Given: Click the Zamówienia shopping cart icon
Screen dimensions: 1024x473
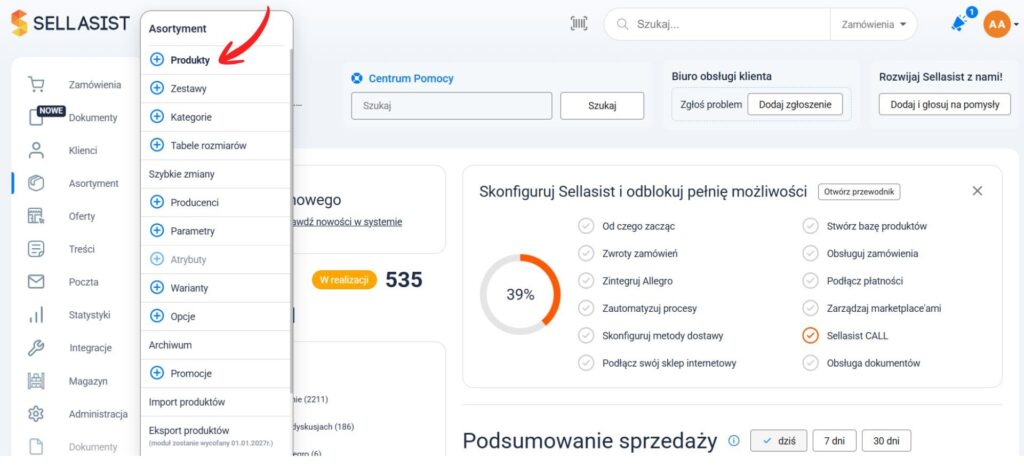Looking at the screenshot, I should pyautogui.click(x=36, y=84).
